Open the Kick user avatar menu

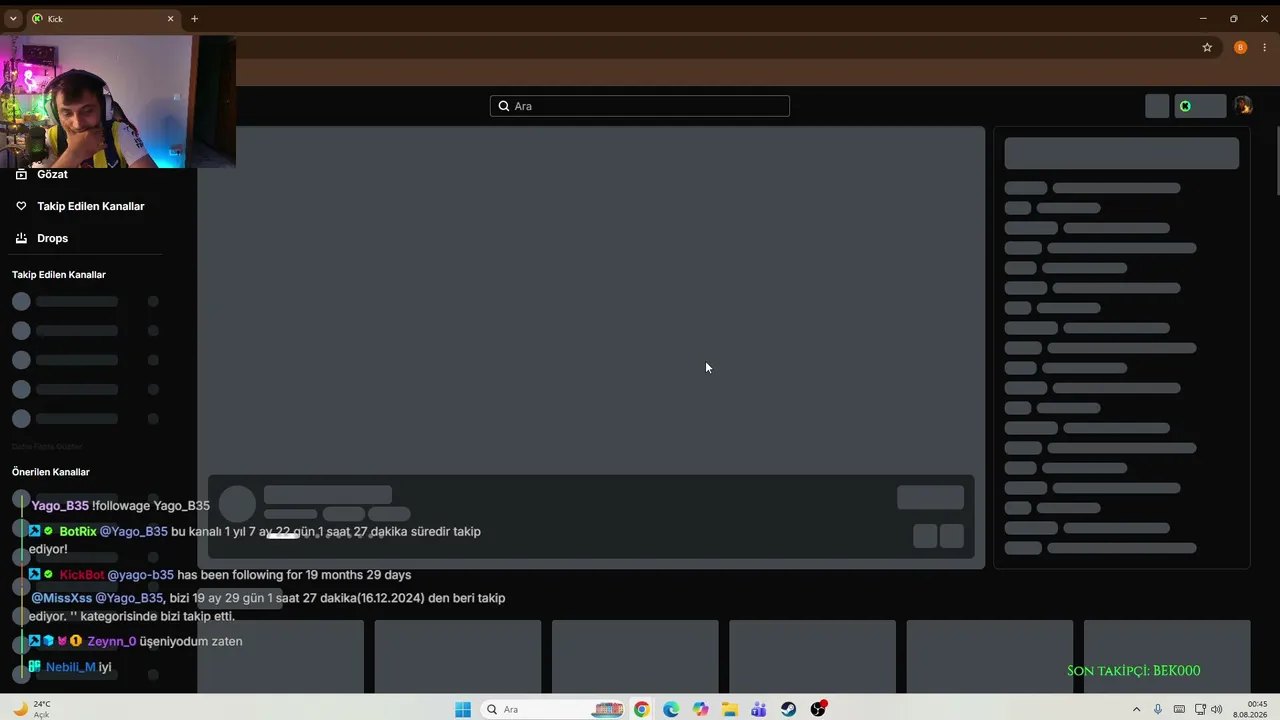[1242, 106]
